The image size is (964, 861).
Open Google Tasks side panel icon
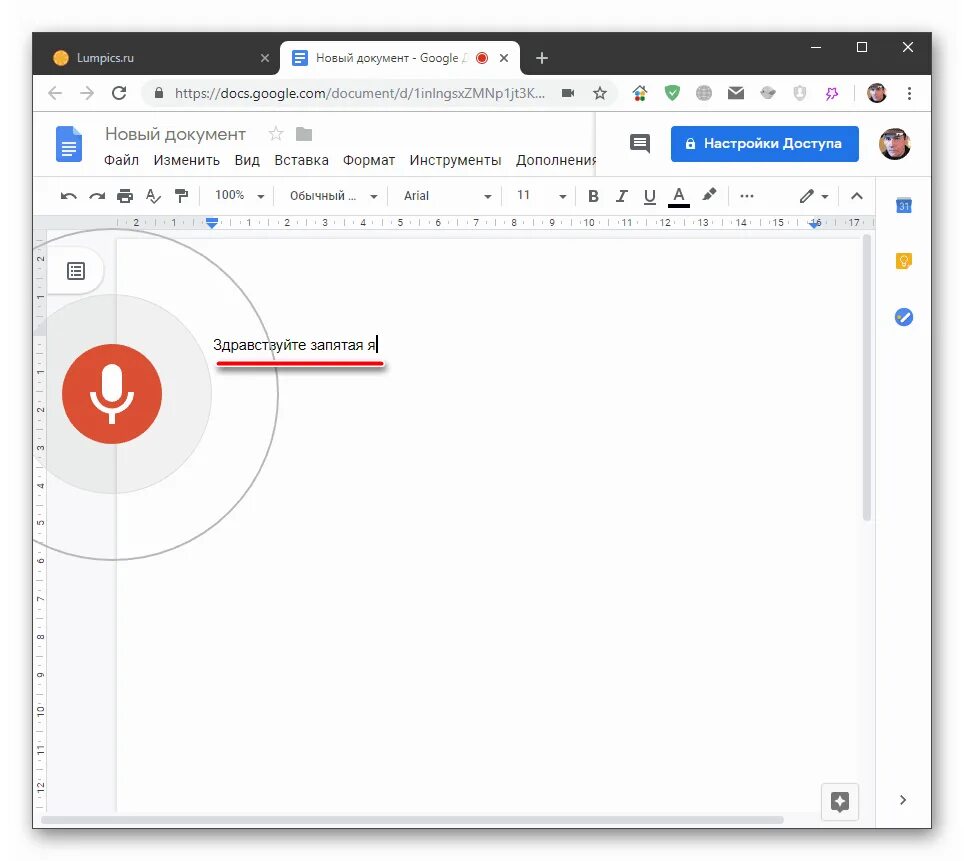point(903,317)
